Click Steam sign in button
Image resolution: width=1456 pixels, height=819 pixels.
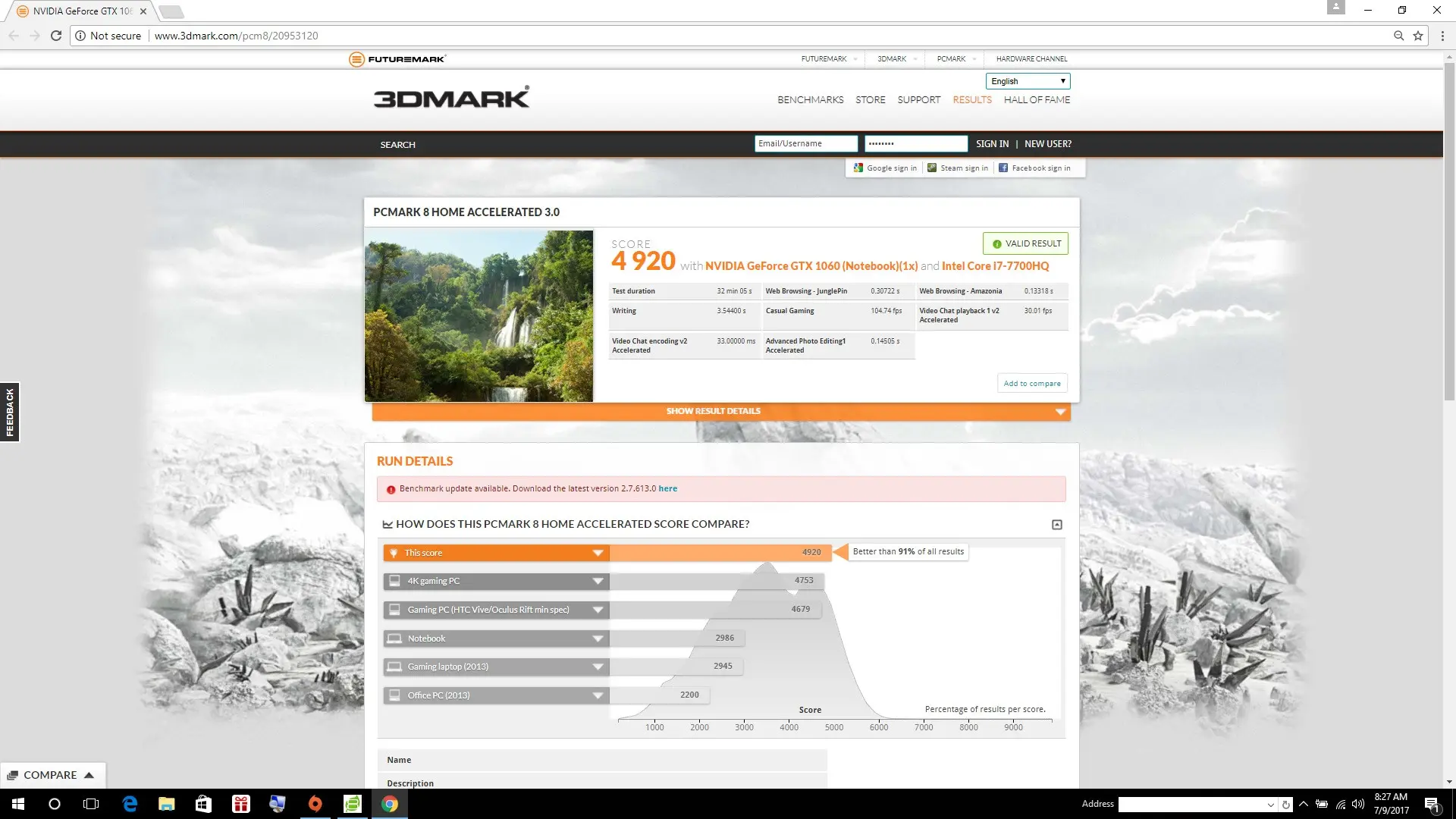[958, 168]
